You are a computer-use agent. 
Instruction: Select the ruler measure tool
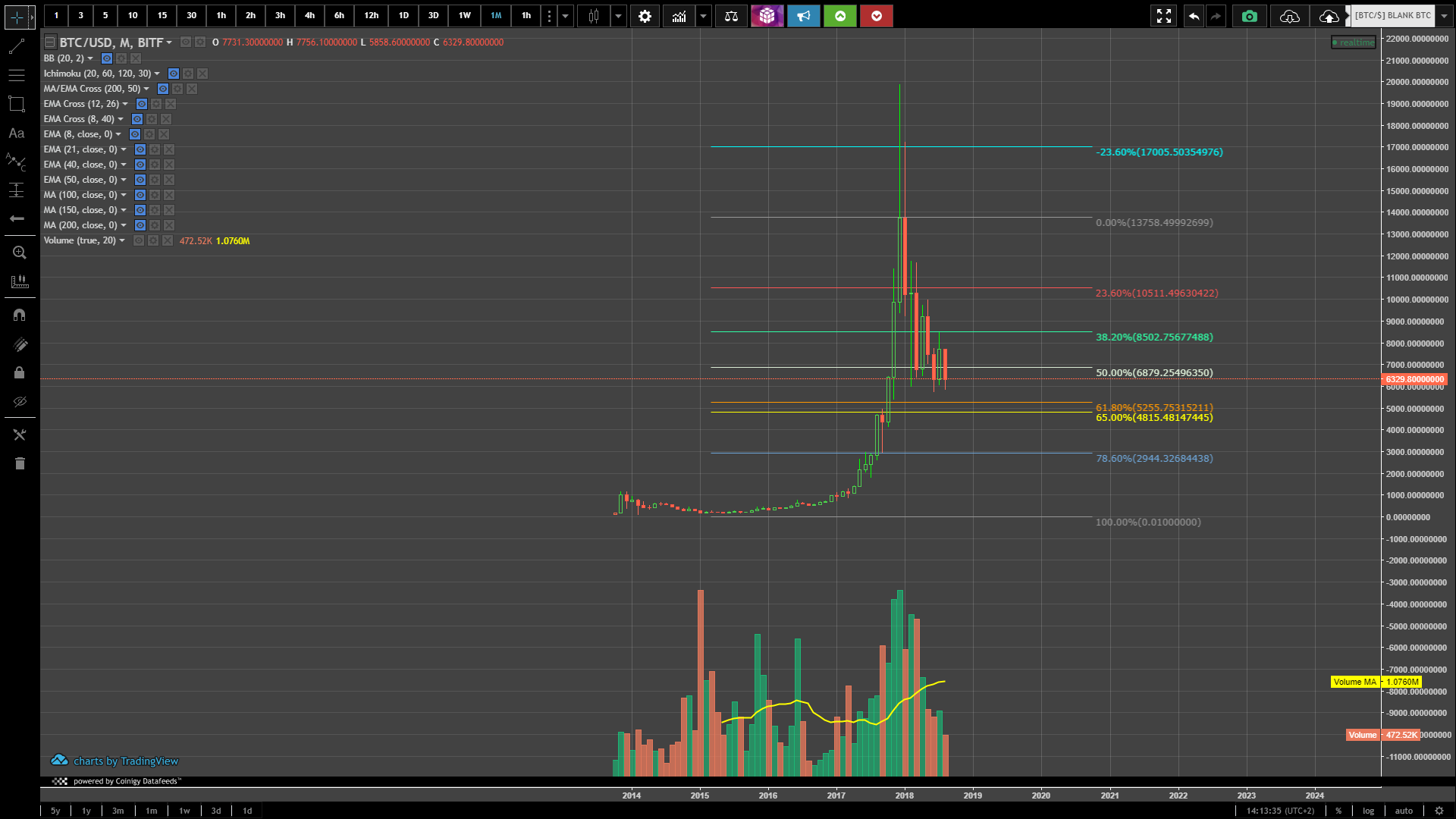20,281
